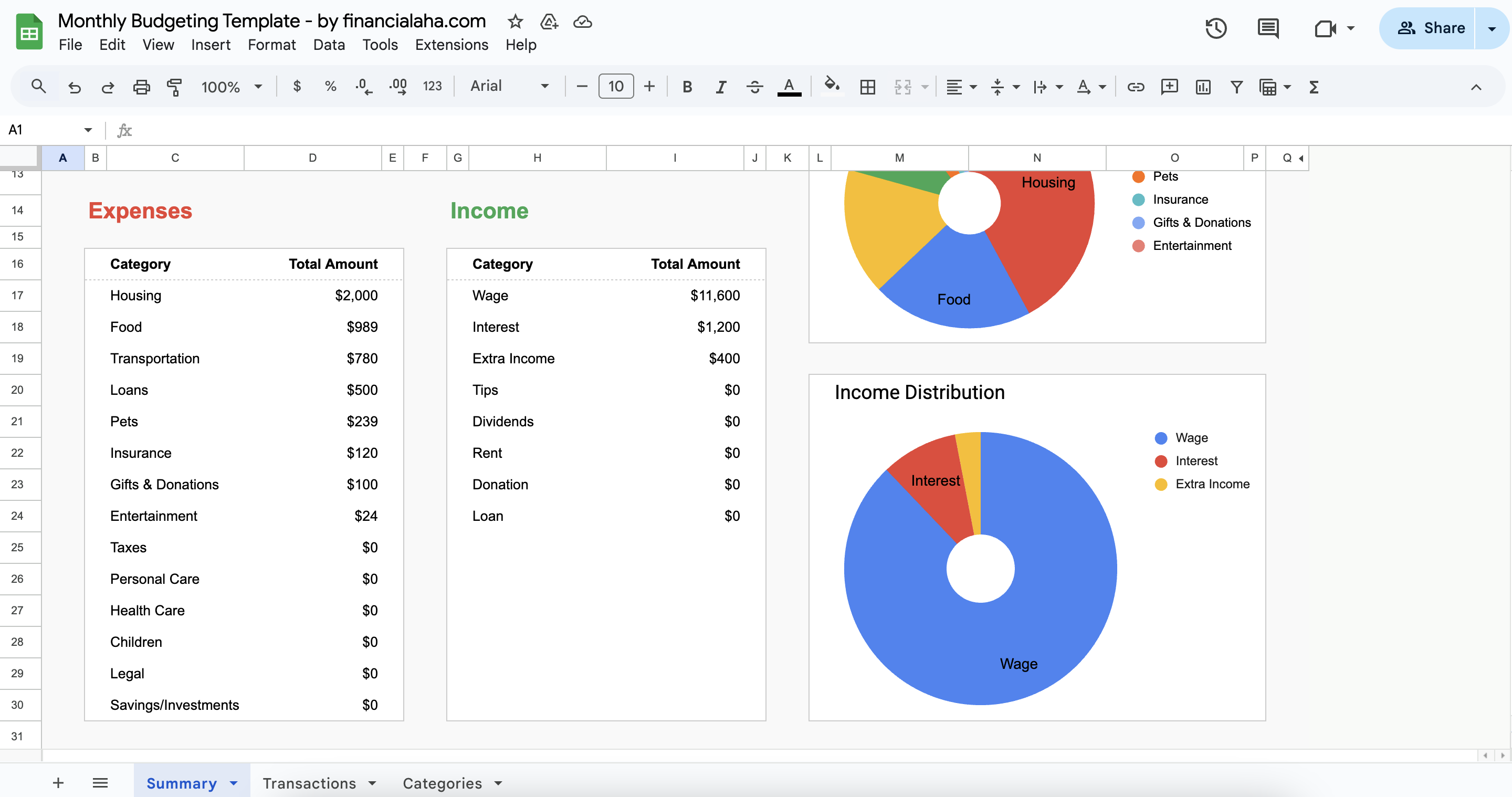This screenshot has height=797, width=1512.
Task: Format as currency
Action: 297,87
